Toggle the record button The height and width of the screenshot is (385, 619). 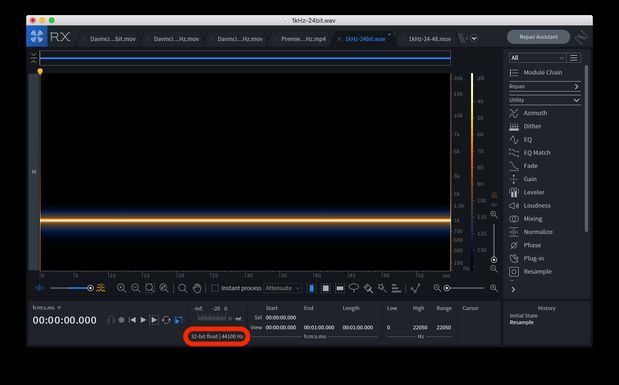coord(122,320)
